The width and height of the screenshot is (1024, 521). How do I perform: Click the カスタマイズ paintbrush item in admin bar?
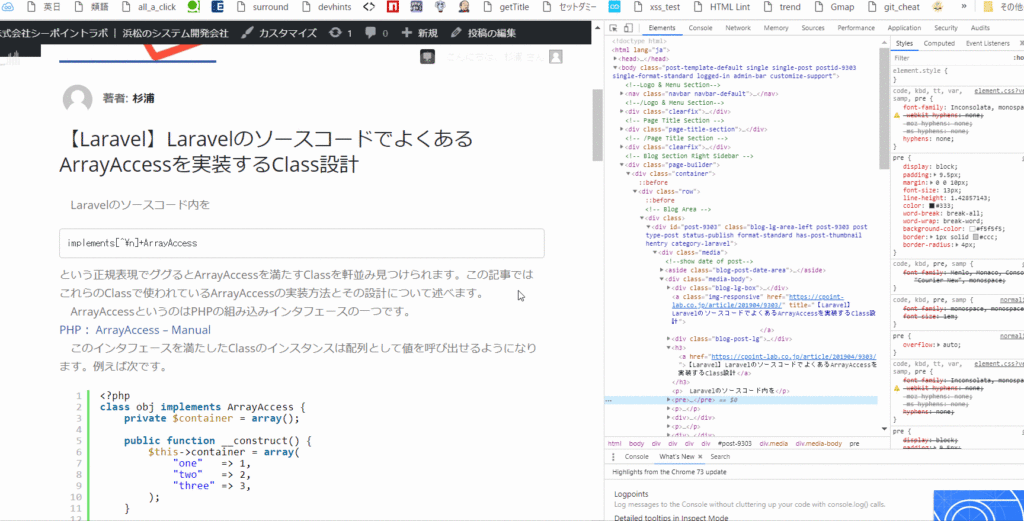281,33
